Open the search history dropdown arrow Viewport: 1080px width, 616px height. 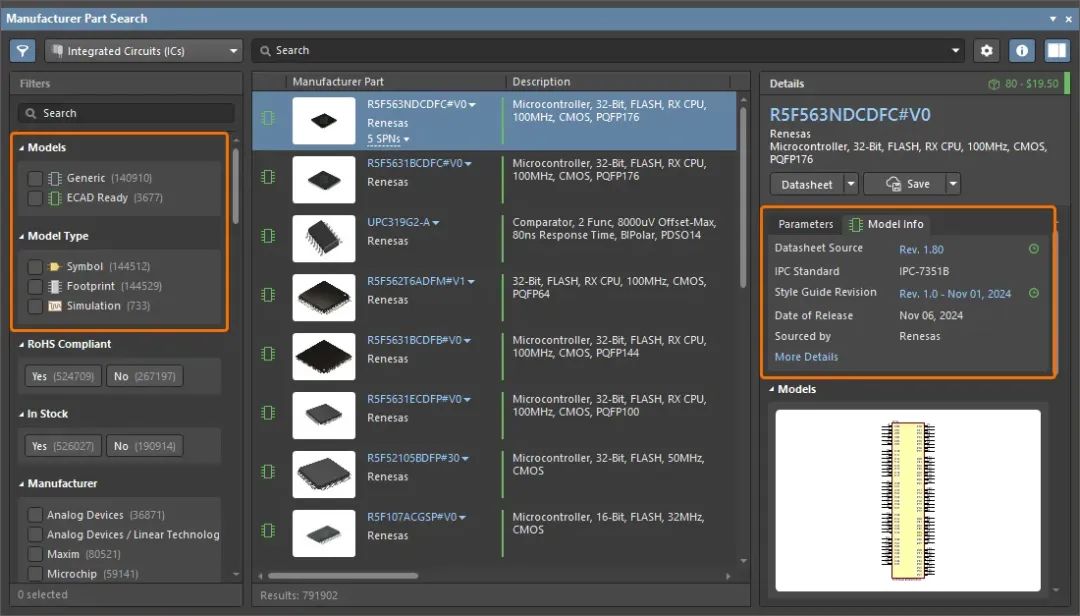click(x=955, y=50)
